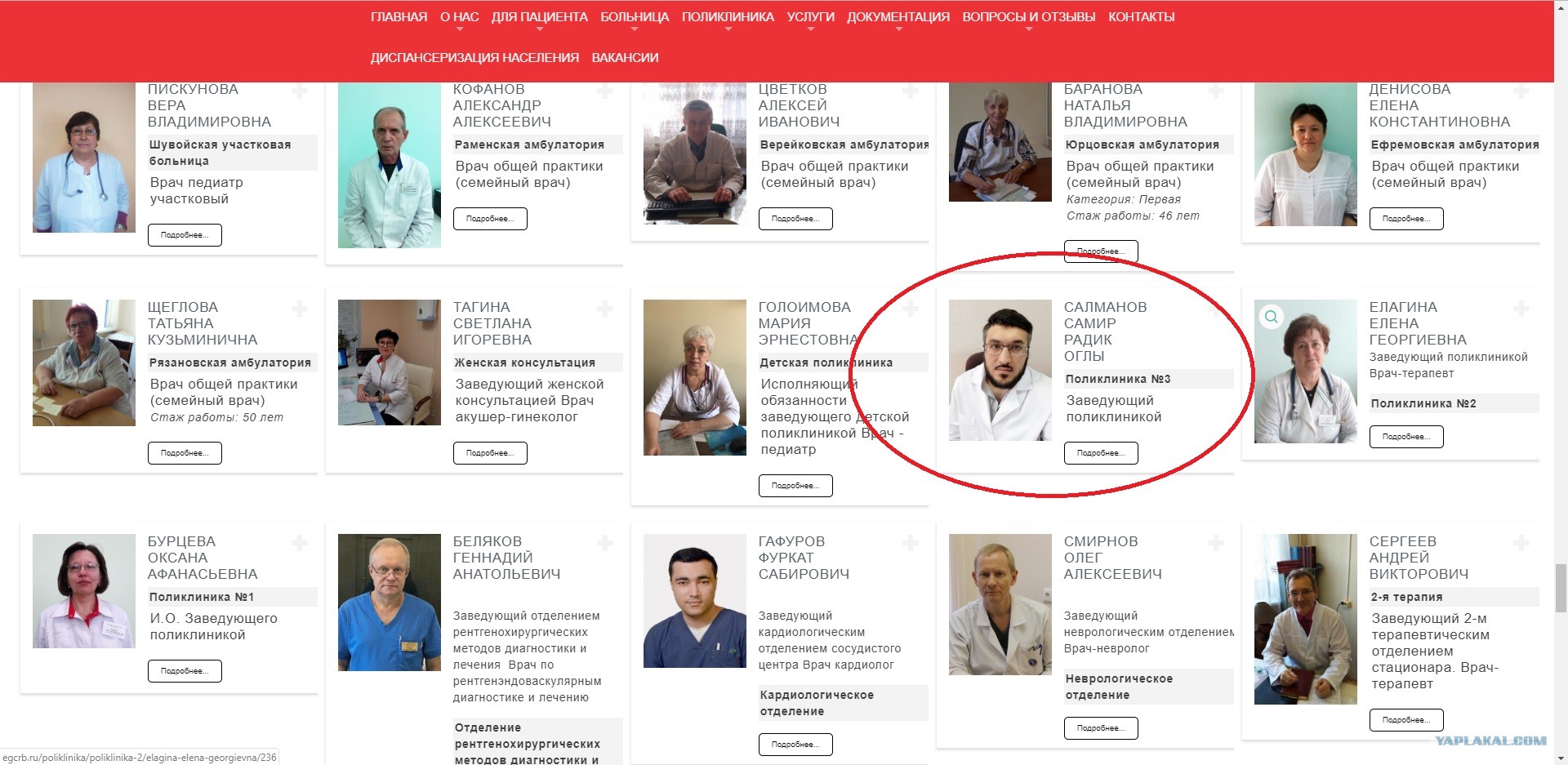Click the page vertical scrollbar thumb

point(1561,588)
